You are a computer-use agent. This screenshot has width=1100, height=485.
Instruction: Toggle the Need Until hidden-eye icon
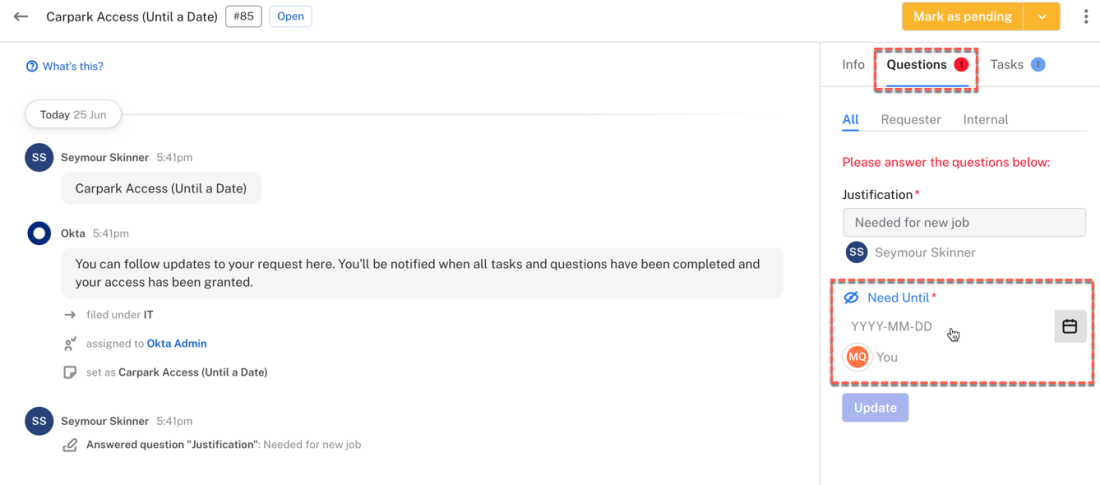coord(851,298)
